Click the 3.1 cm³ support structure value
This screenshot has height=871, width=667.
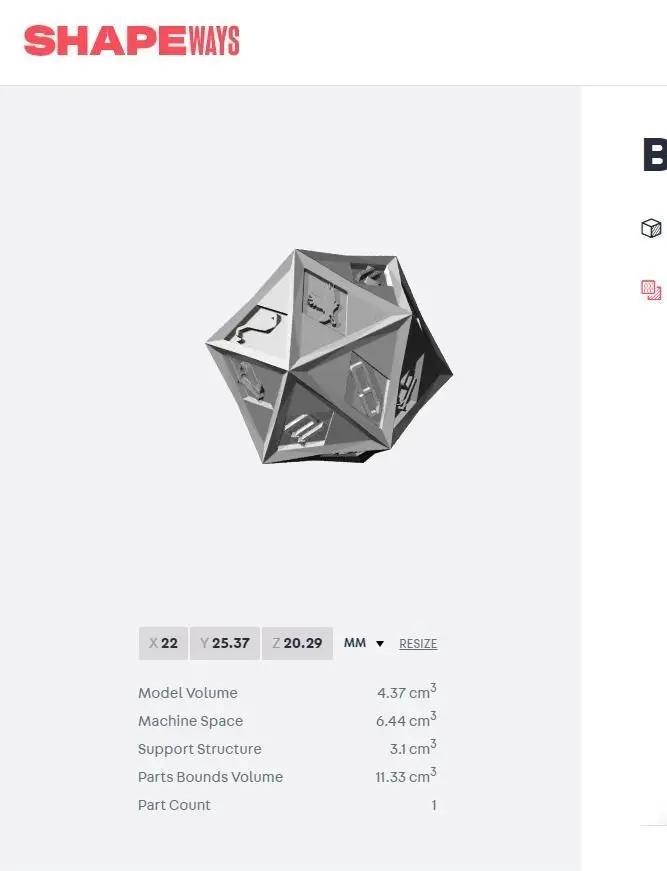tap(412, 748)
